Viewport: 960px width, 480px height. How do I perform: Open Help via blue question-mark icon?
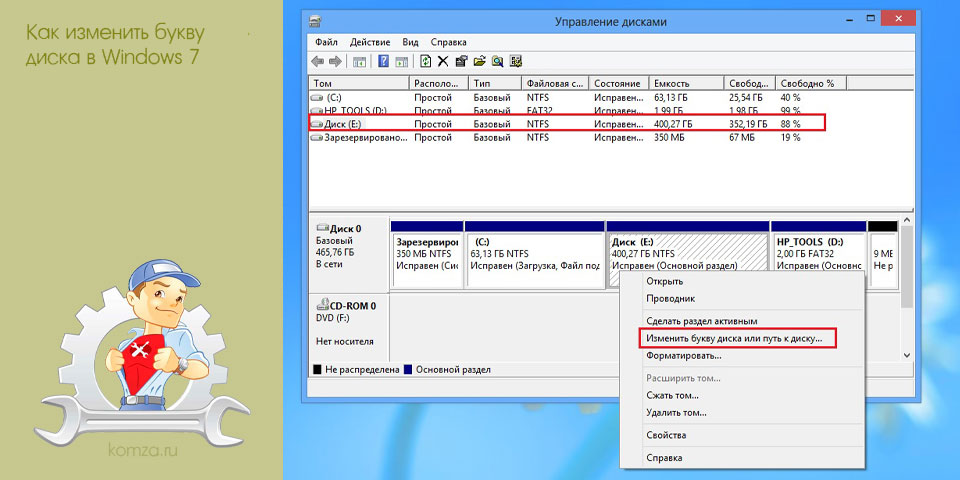[383, 61]
